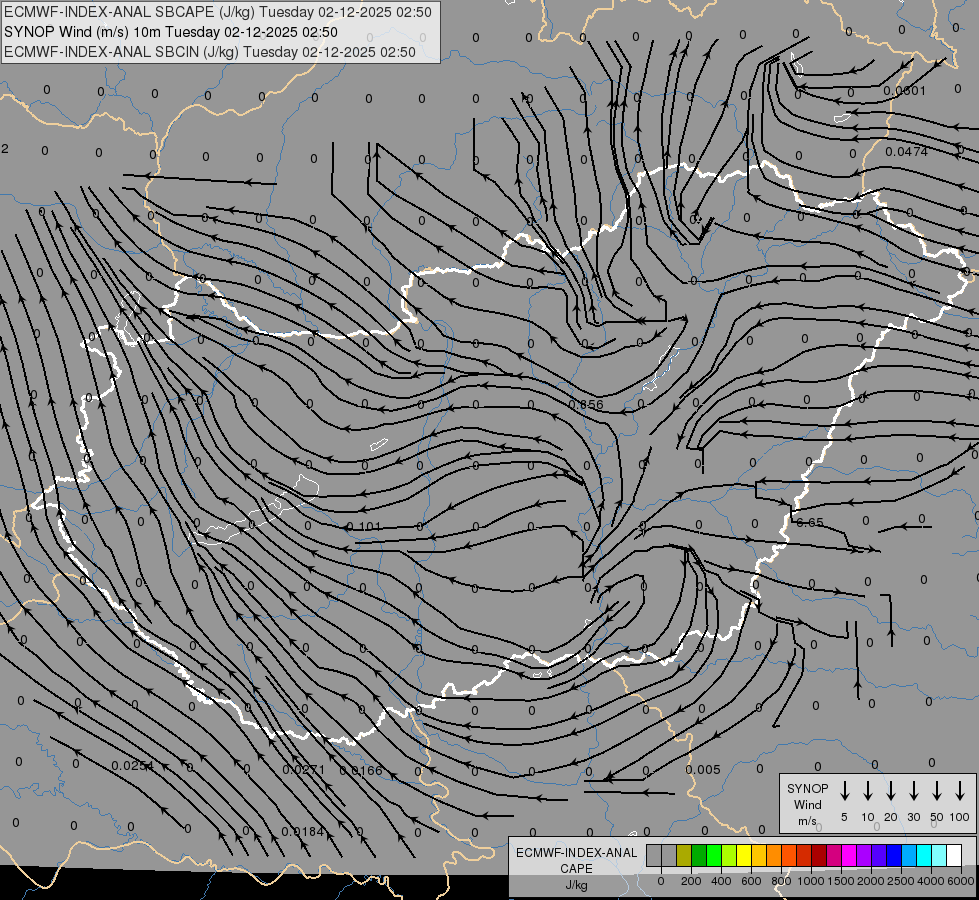The image size is (979, 900).
Task: Click the 10 m/s wind arrow in legend
Action: click(x=867, y=791)
